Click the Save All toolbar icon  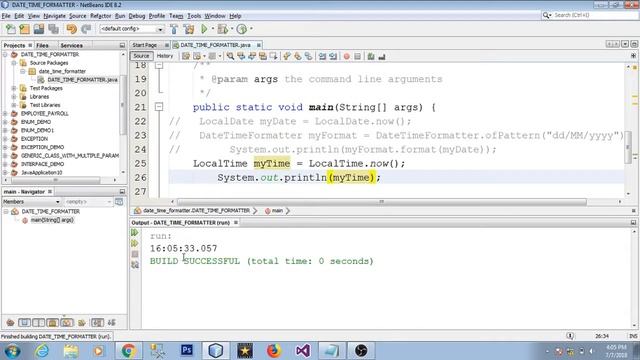(53, 29)
